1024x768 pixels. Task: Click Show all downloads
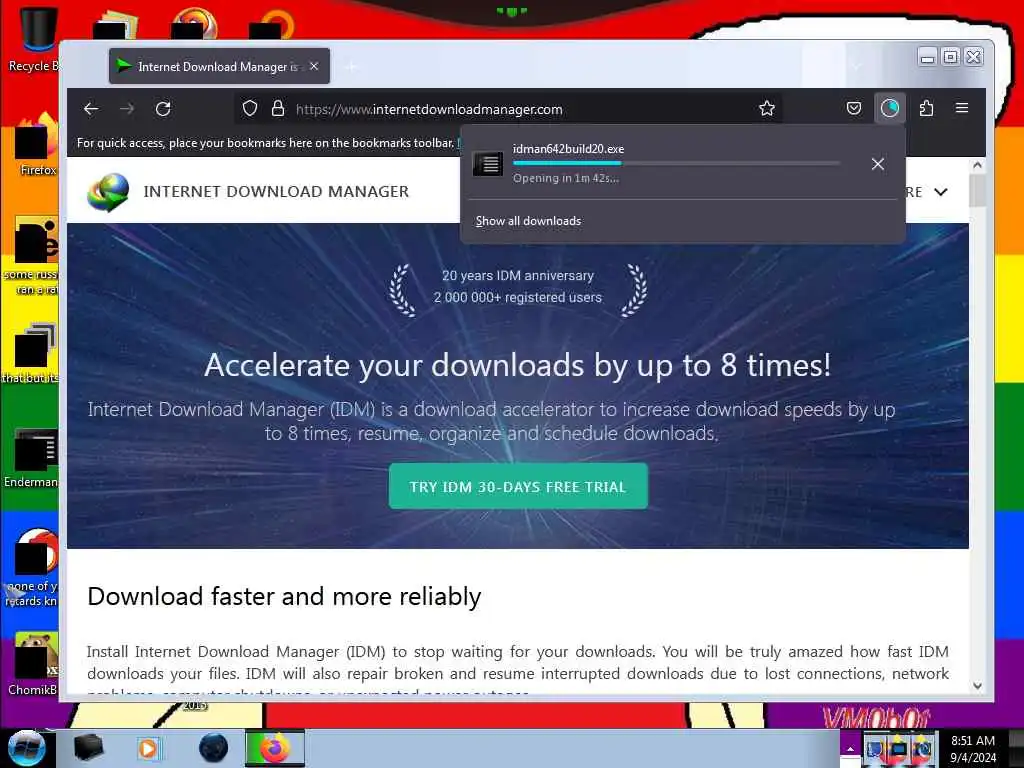pos(528,221)
